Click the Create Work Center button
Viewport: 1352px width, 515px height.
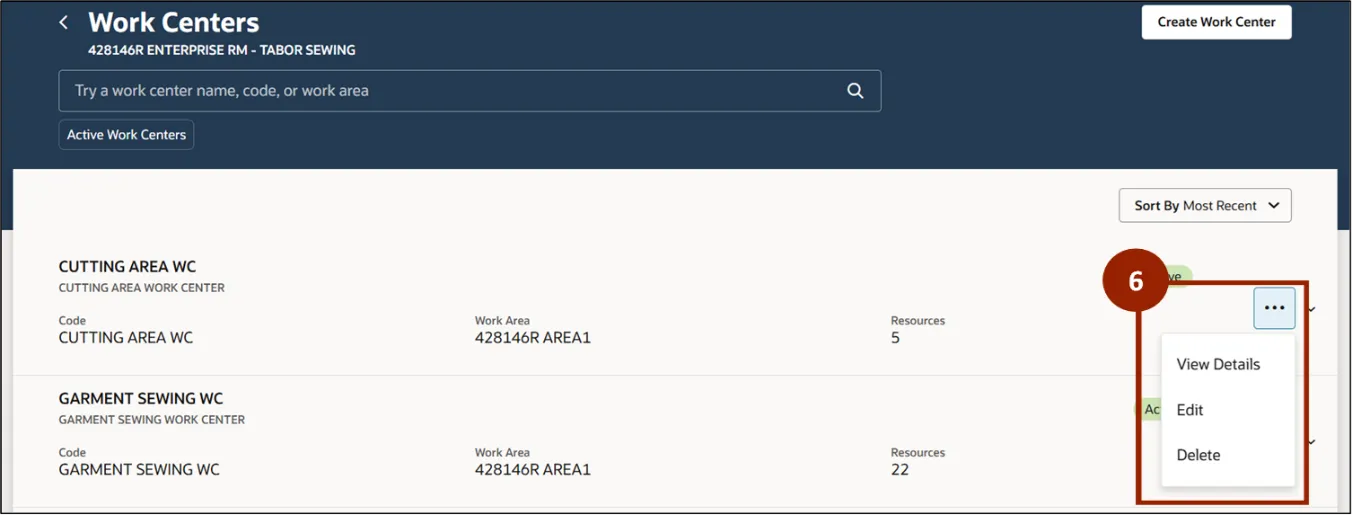[x=1216, y=22]
